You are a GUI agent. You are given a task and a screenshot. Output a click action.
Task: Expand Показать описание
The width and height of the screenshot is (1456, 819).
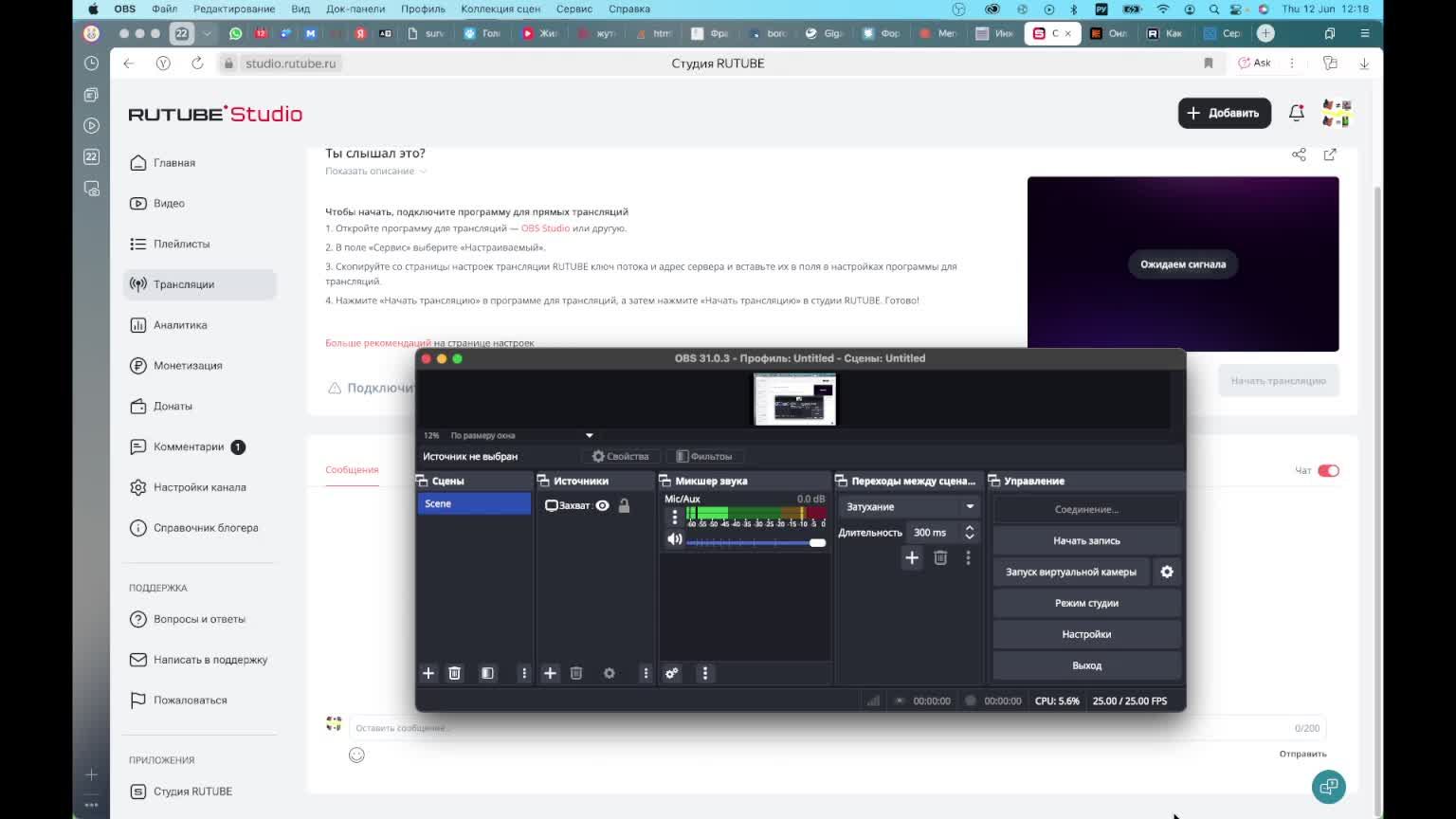(x=376, y=171)
